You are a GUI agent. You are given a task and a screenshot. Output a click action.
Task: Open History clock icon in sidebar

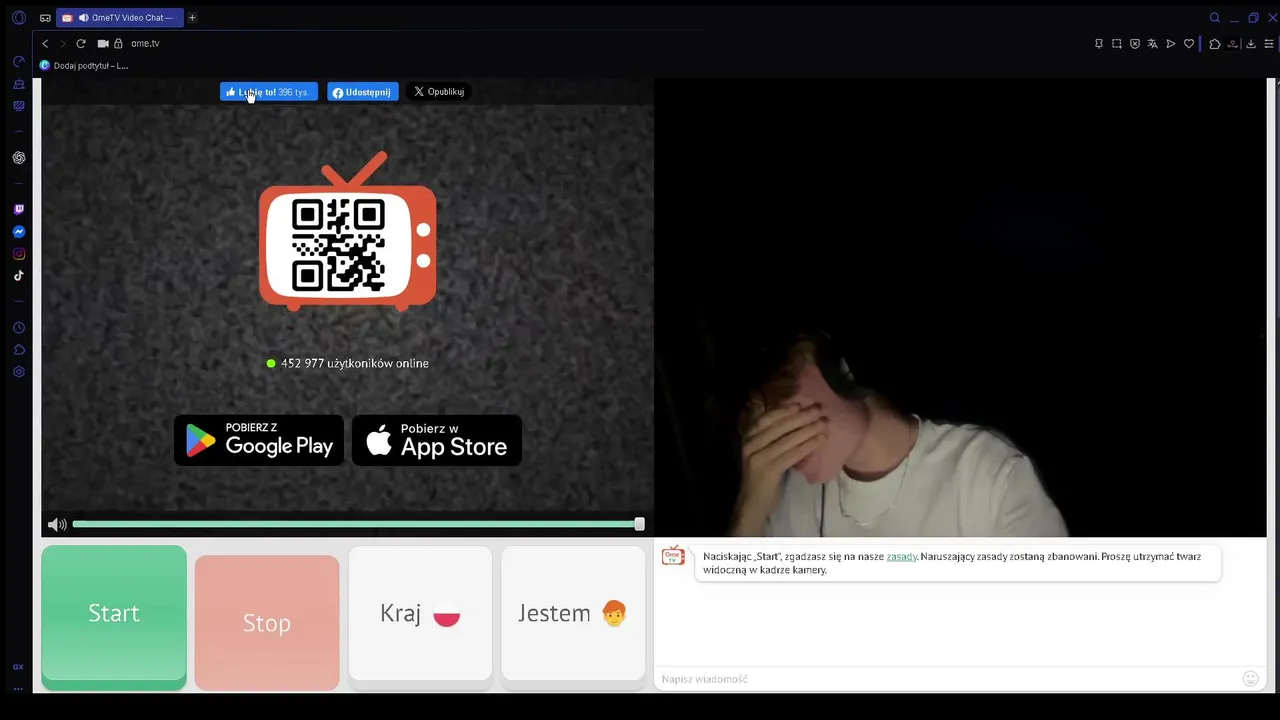19,328
